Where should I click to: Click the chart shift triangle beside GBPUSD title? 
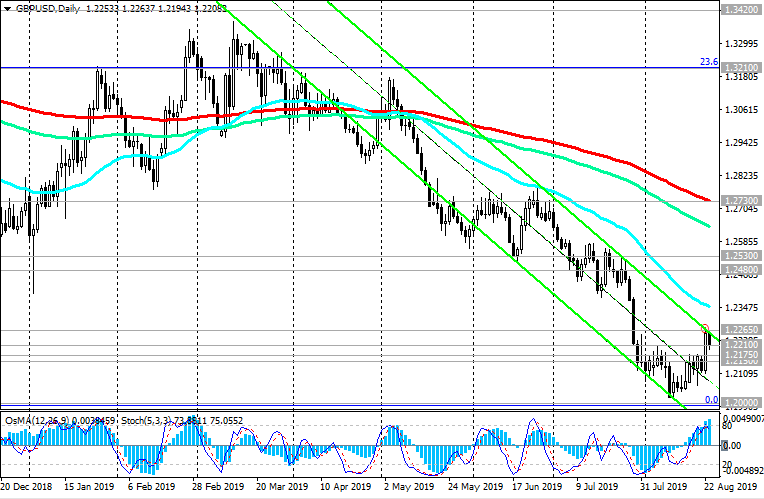6,7
